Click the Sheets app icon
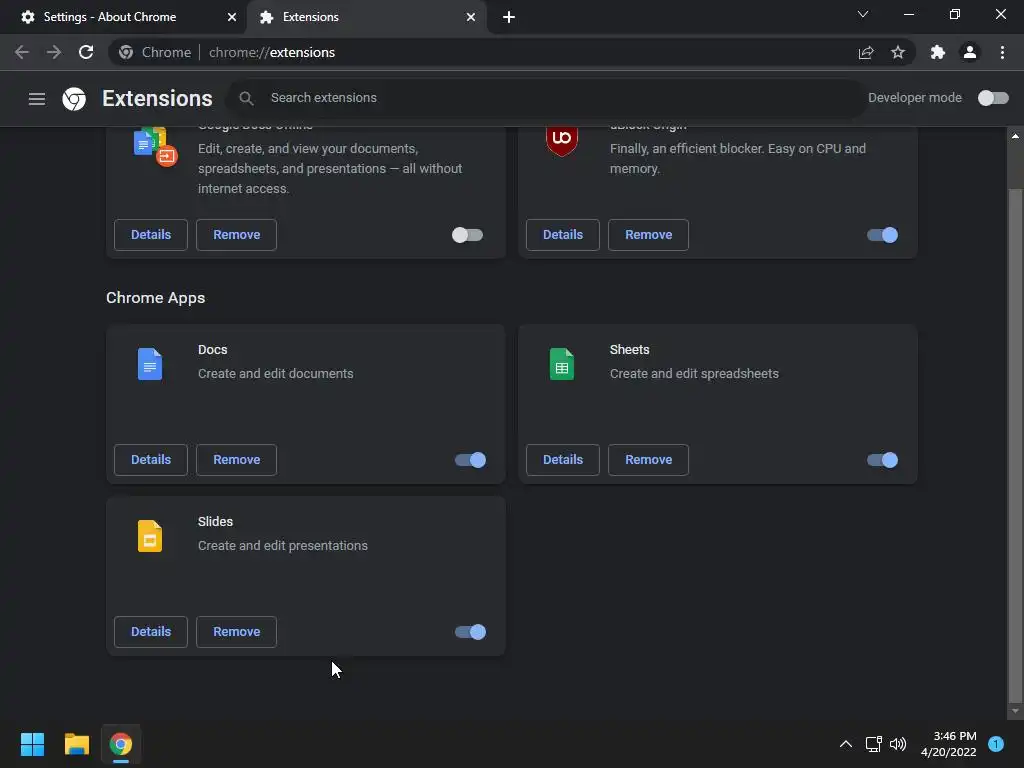Viewport: 1024px width, 768px height. 562,364
